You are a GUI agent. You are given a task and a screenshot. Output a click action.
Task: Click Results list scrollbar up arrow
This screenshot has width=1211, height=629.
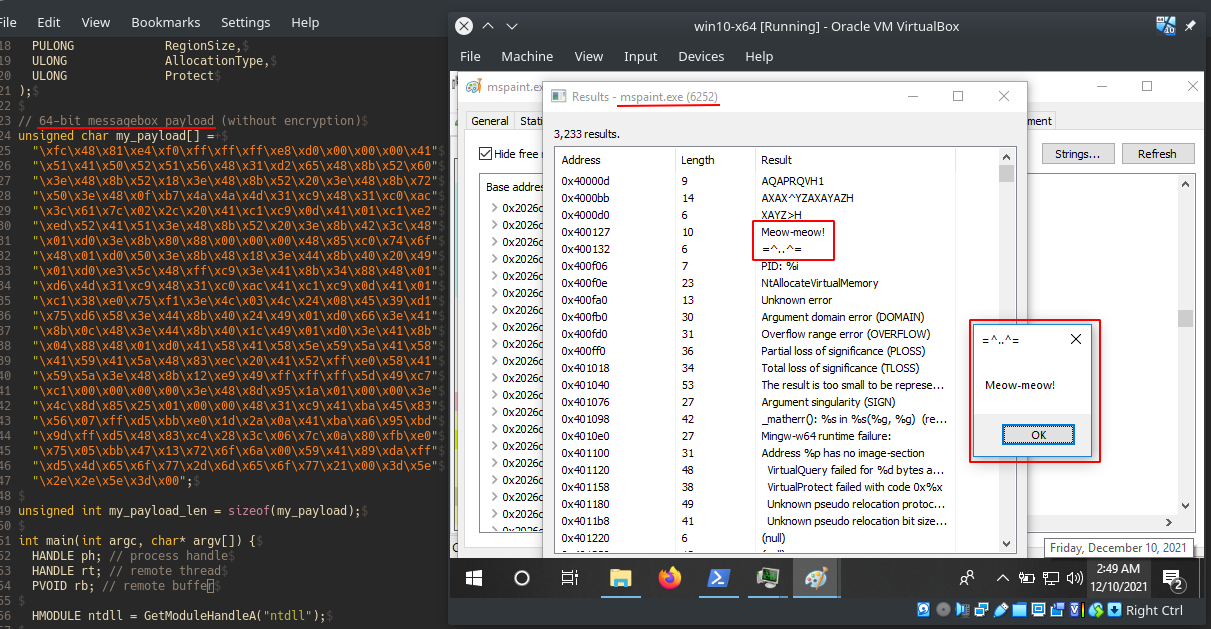[x=1006, y=156]
